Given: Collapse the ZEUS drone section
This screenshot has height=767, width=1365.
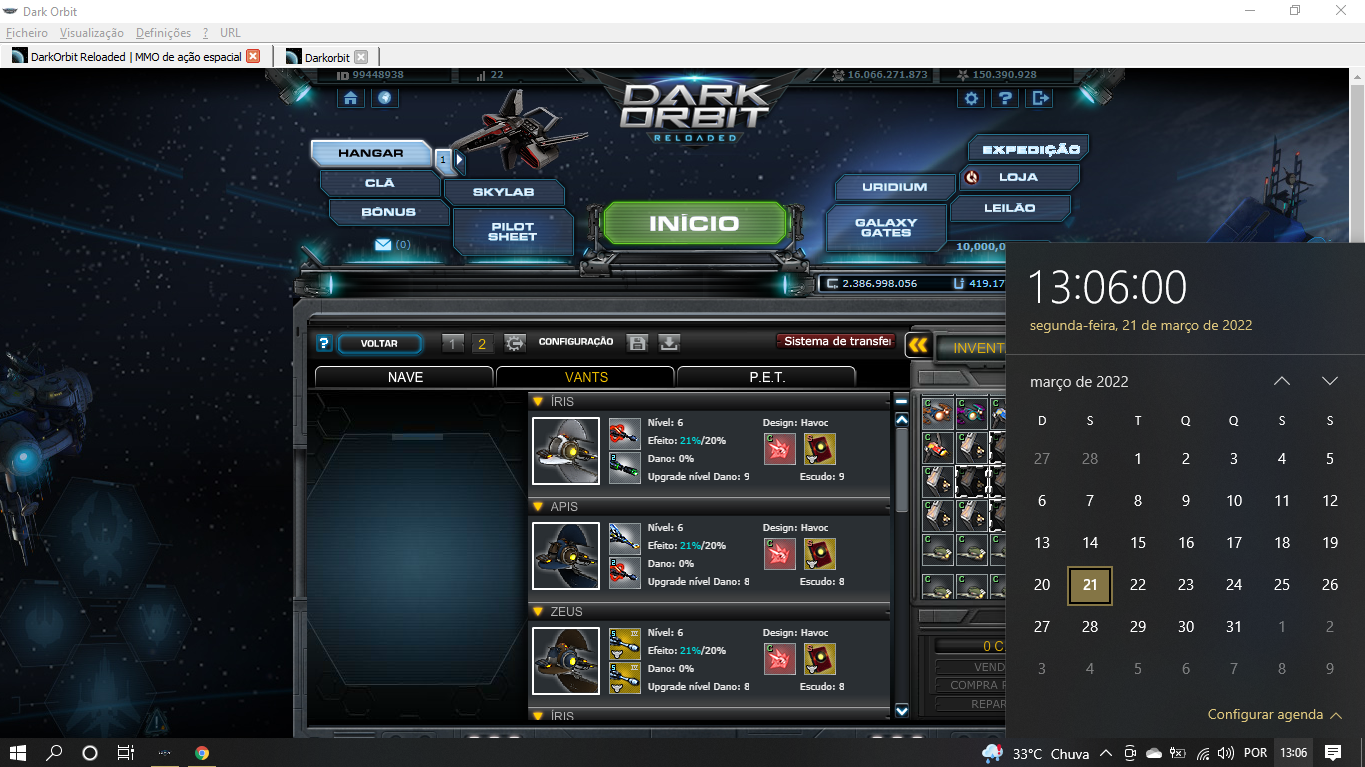Looking at the screenshot, I should pyautogui.click(x=538, y=612).
